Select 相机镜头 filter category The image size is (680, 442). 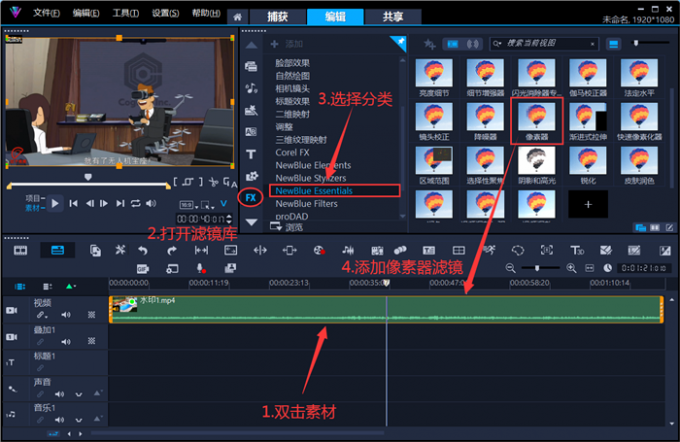click(292, 88)
